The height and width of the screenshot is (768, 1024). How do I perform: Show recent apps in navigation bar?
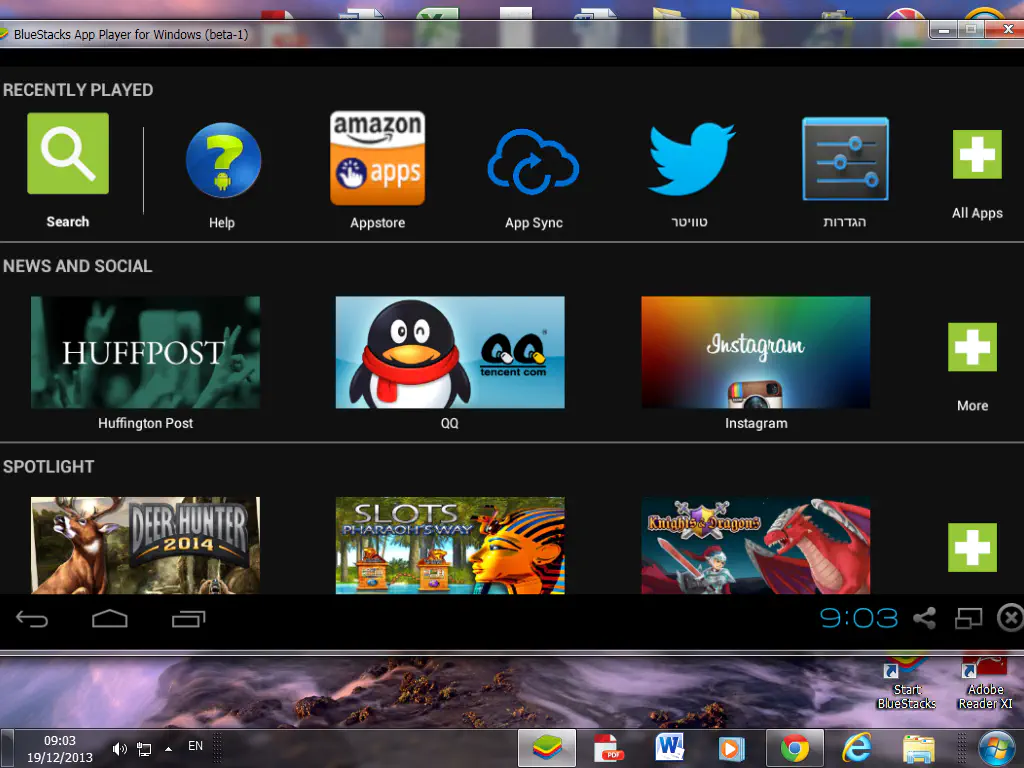click(188, 620)
